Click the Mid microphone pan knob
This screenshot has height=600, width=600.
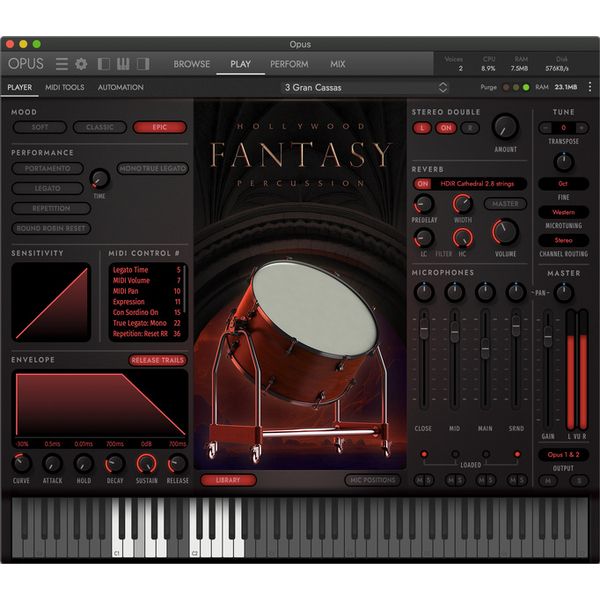[454, 292]
